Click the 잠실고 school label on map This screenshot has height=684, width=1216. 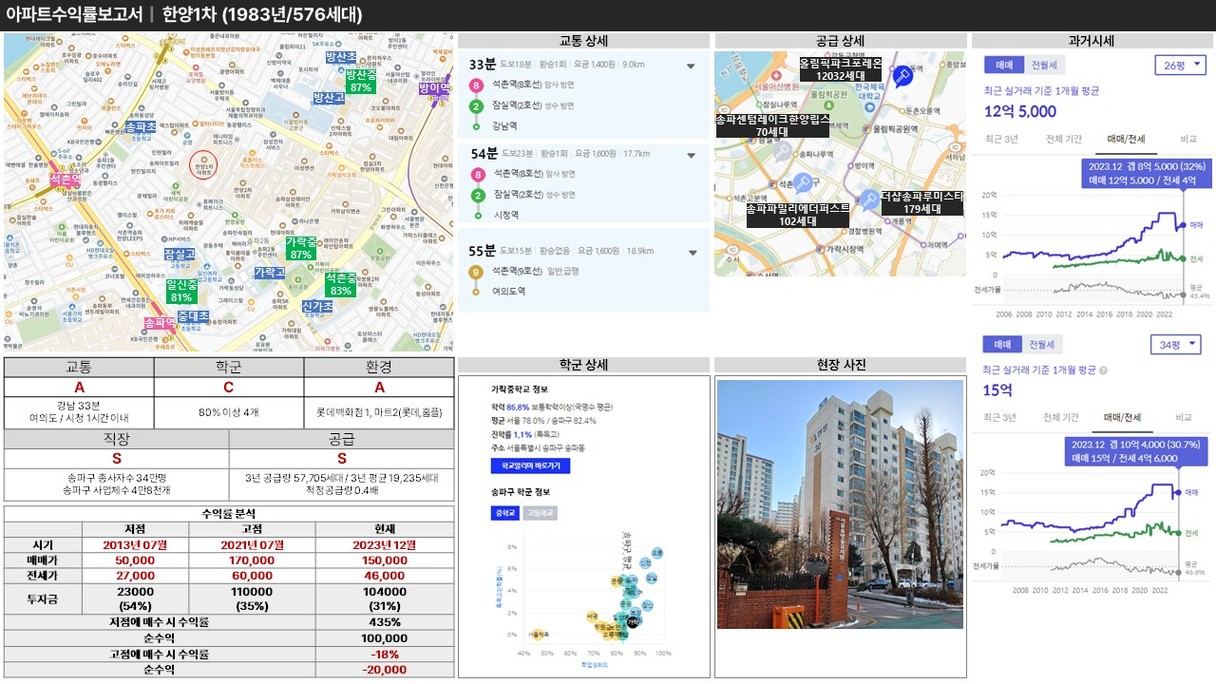pos(179,255)
